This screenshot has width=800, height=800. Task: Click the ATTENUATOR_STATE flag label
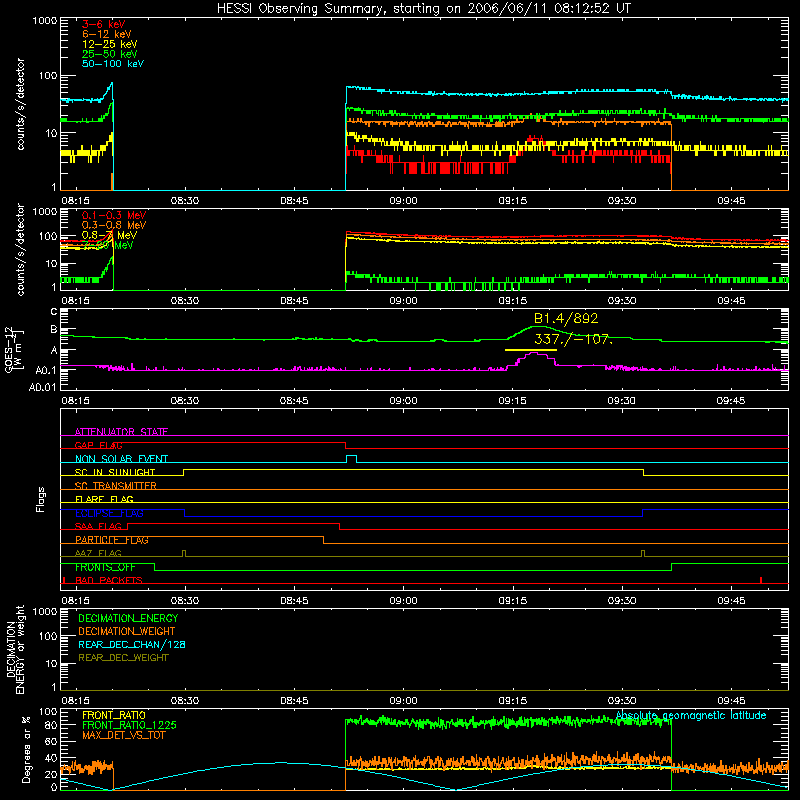pyautogui.click(x=121, y=432)
